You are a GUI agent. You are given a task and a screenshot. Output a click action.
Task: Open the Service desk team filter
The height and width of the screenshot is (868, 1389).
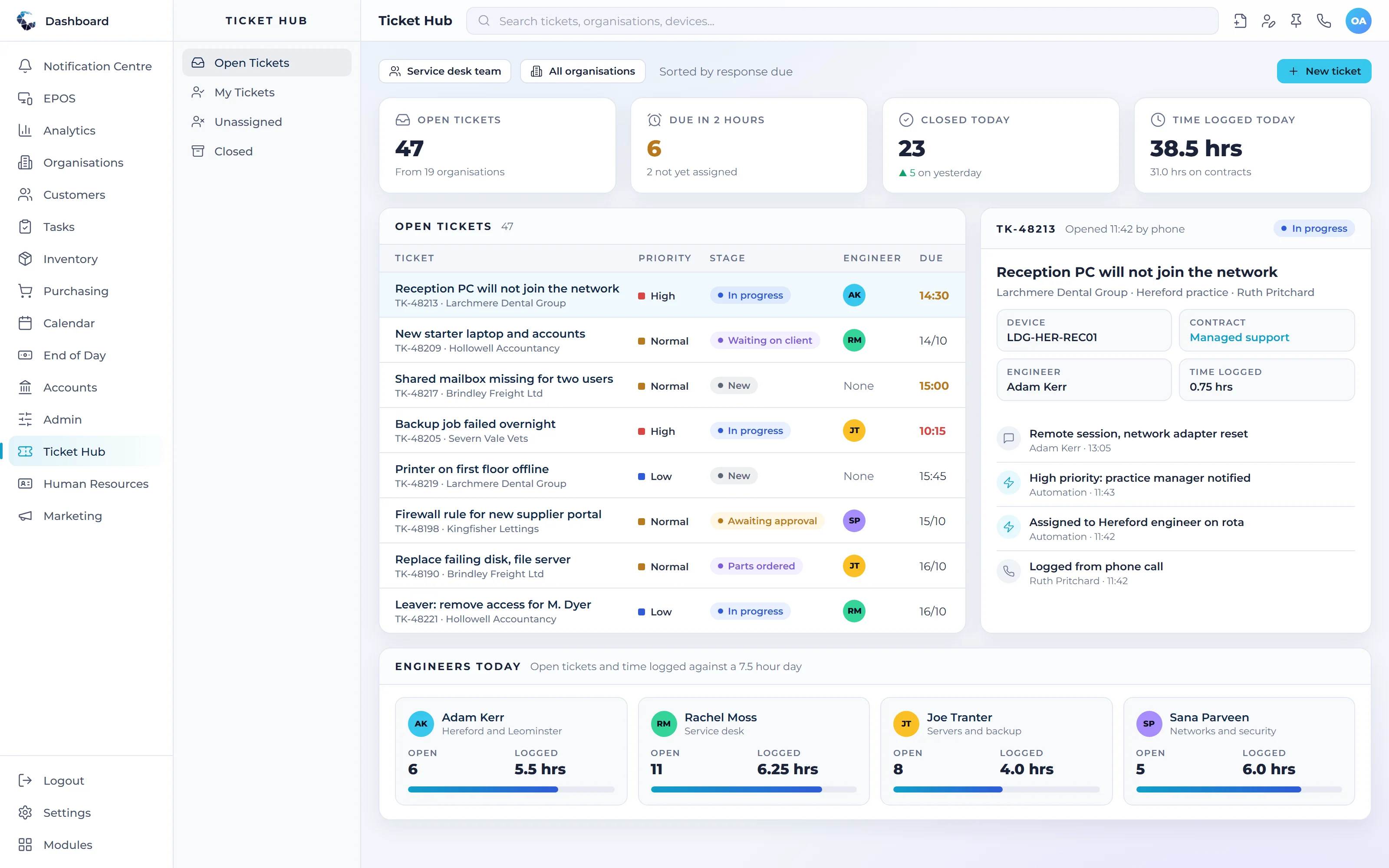[x=445, y=71]
